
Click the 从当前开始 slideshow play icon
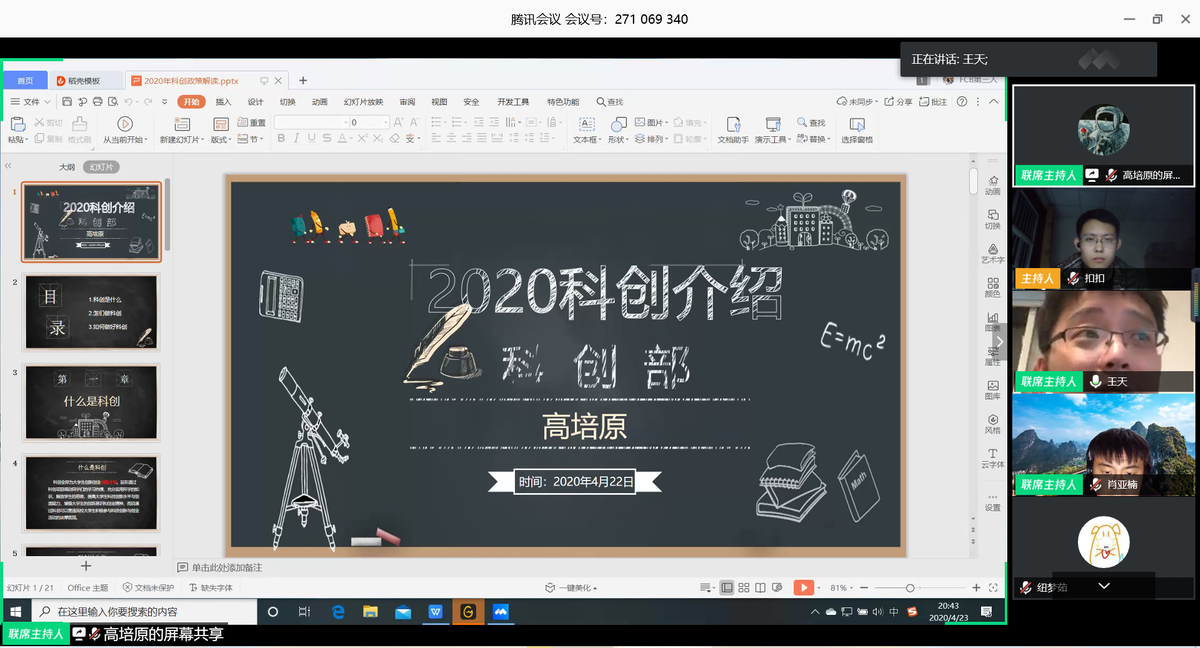tap(127, 124)
